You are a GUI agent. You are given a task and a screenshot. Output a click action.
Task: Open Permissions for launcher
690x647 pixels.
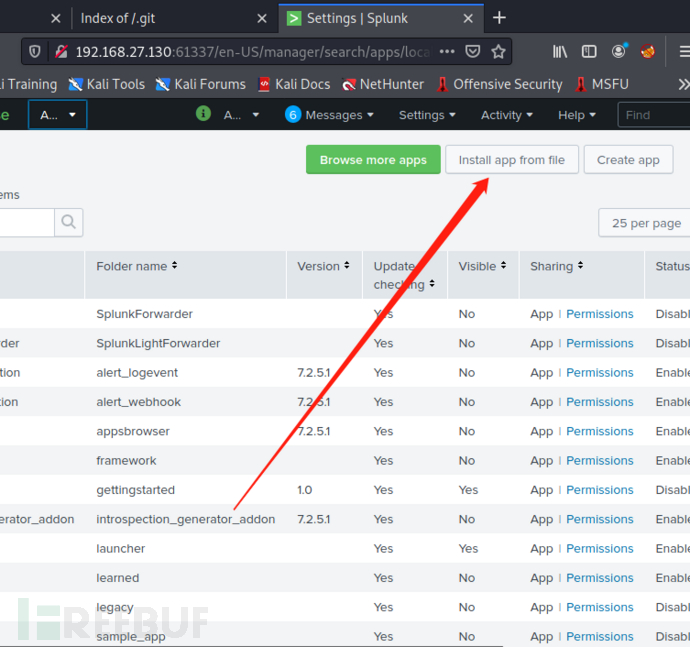coord(599,549)
